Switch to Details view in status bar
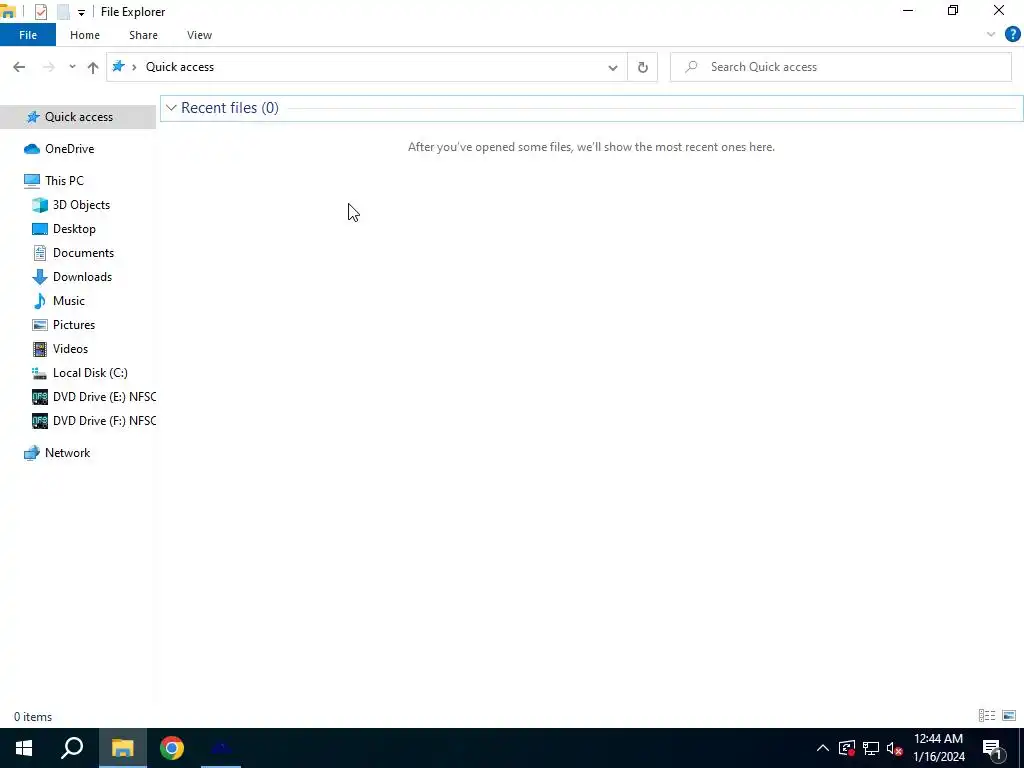This screenshot has height=768, width=1024. 987,716
